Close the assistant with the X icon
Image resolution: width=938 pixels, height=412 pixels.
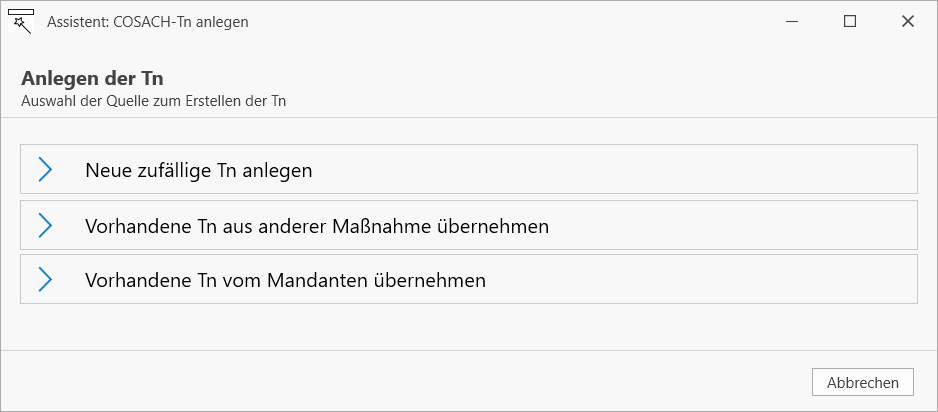tap(907, 22)
